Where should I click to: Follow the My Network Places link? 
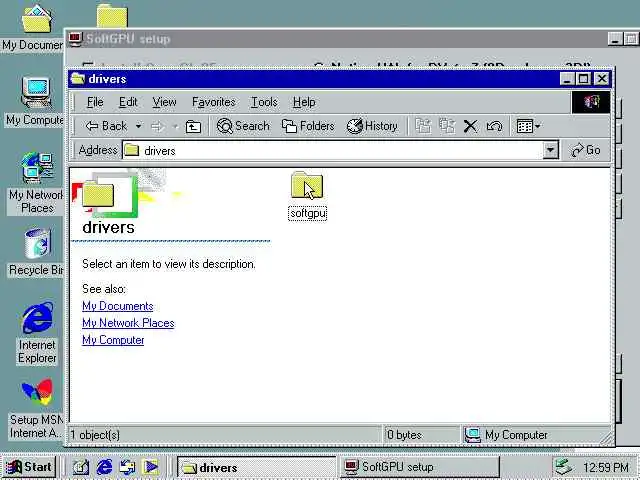tap(128, 323)
